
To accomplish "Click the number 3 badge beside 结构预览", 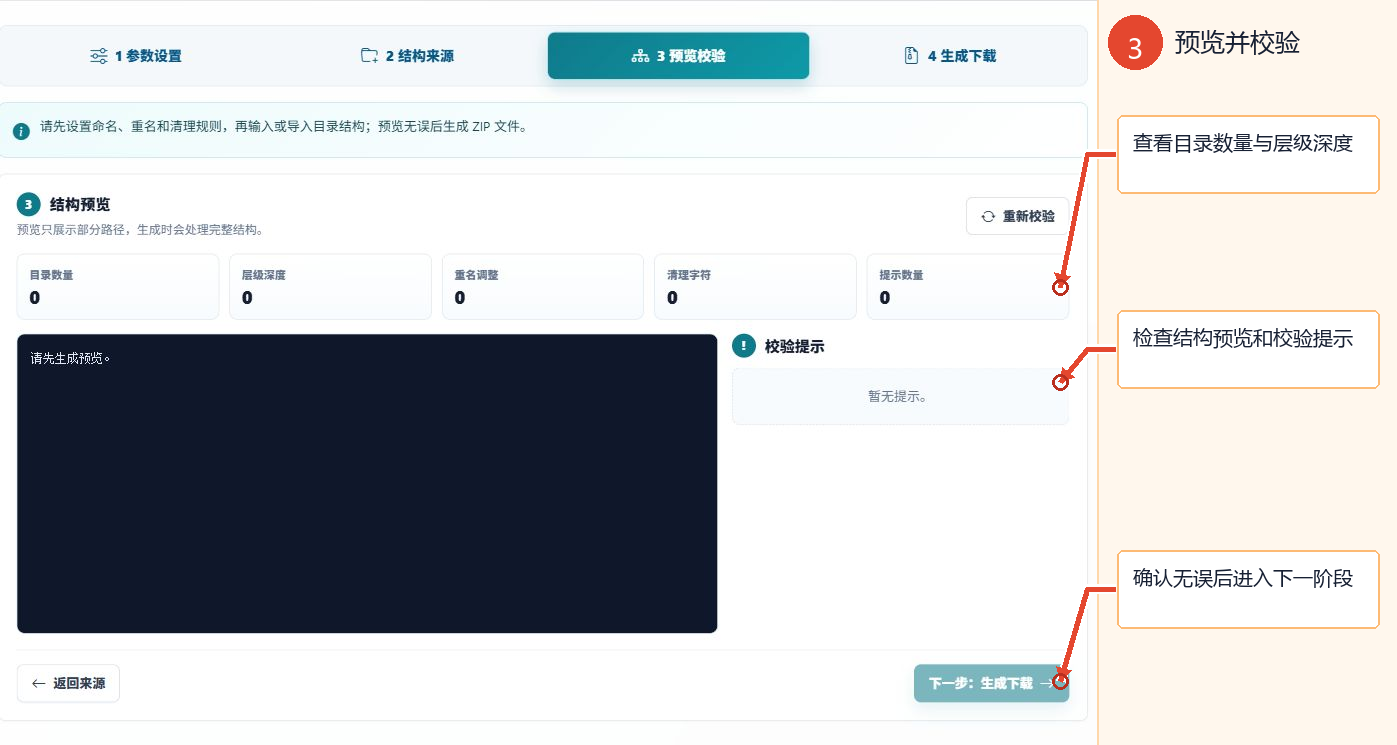I will pos(29,204).
